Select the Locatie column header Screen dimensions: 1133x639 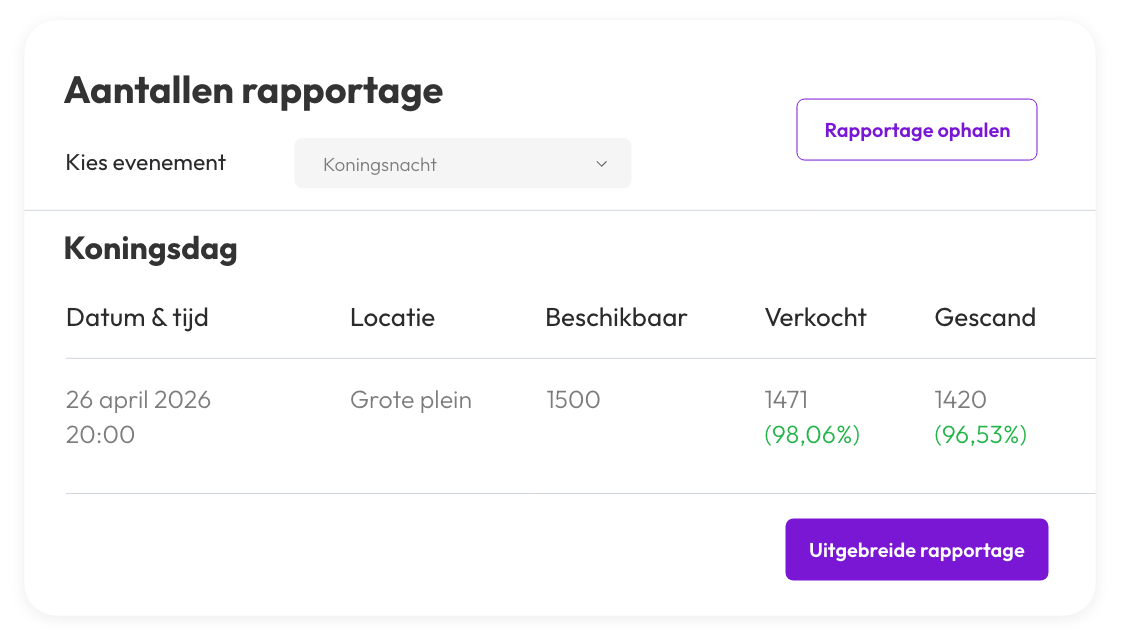(x=392, y=318)
